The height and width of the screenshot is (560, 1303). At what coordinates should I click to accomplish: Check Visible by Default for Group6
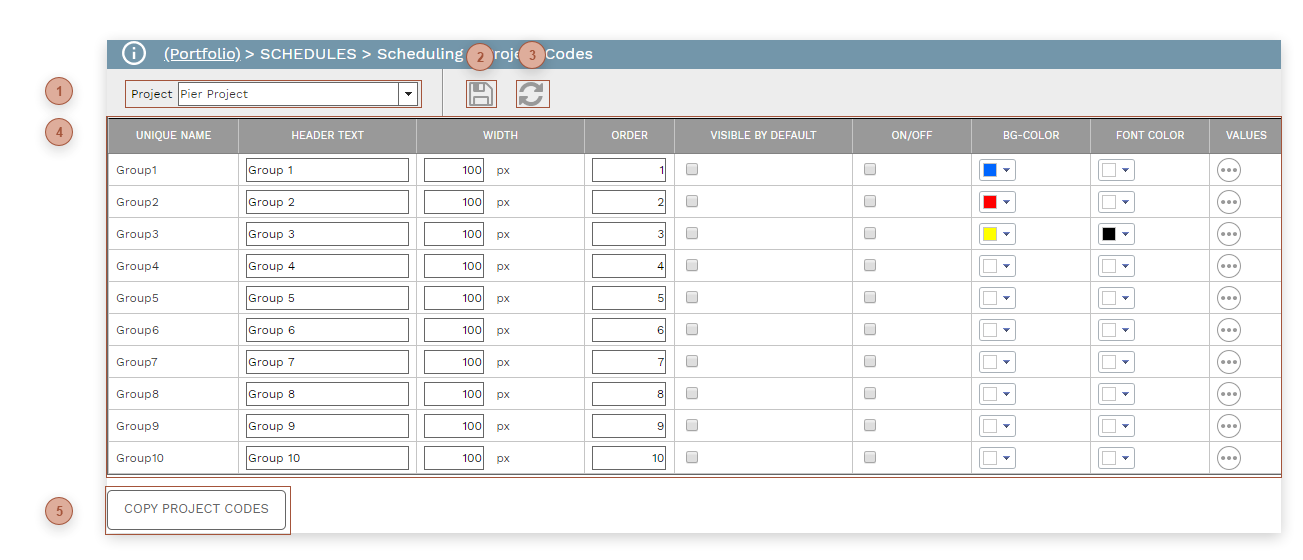[692, 330]
